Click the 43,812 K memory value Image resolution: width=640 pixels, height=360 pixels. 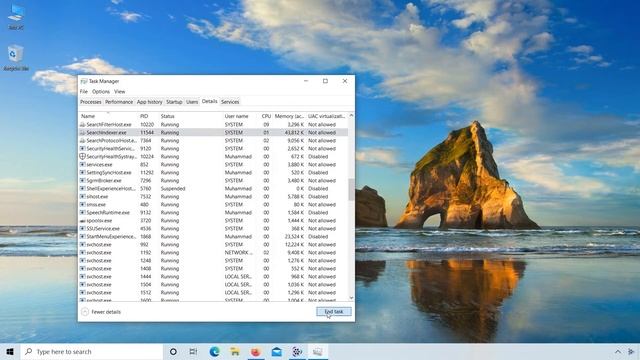(294, 133)
